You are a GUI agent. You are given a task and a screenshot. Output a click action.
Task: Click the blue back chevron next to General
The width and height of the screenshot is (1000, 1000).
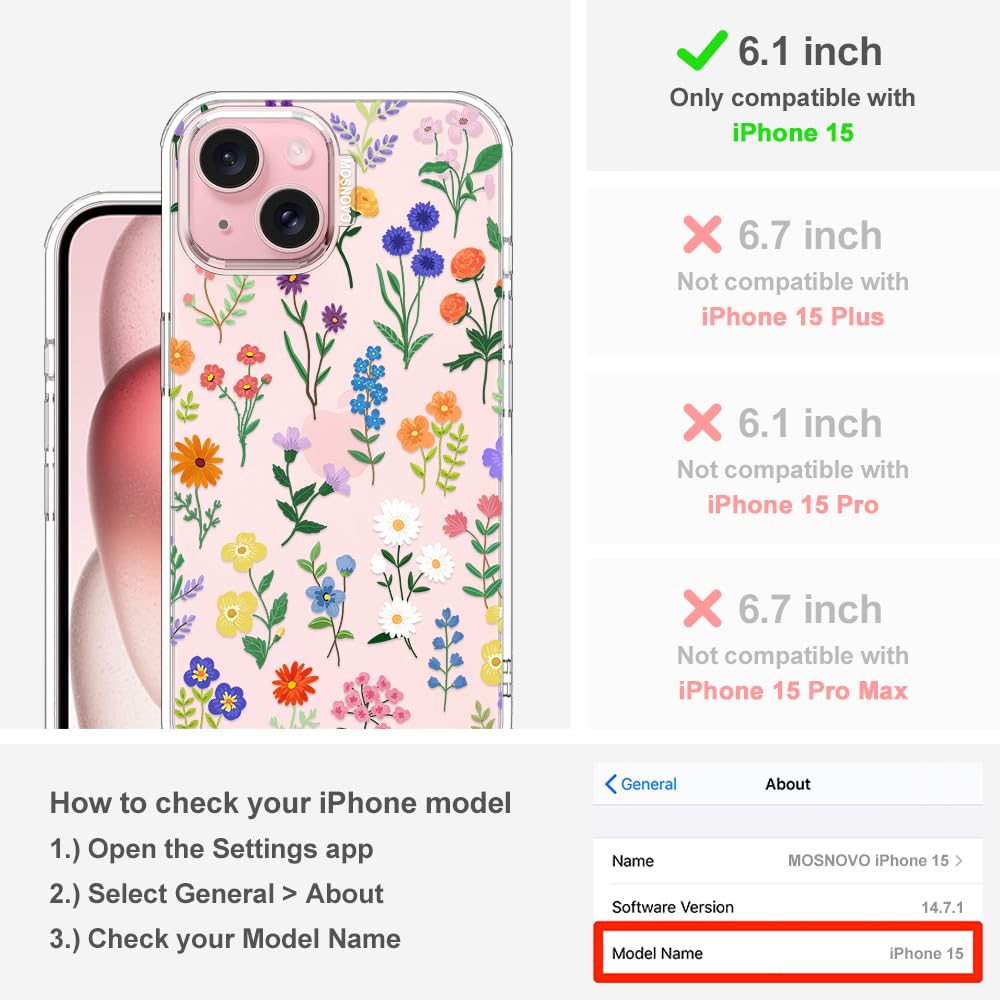(610, 784)
